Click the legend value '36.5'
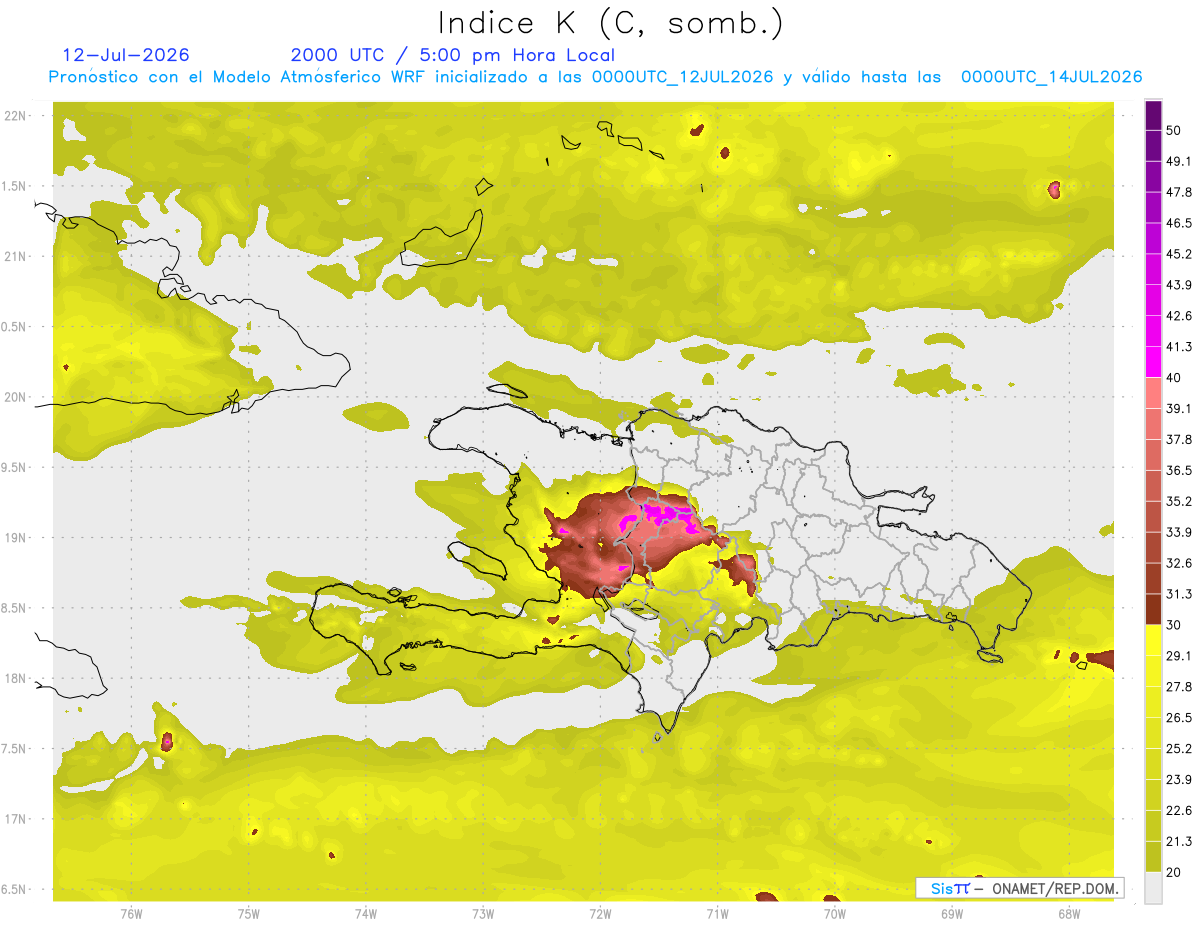The width and height of the screenshot is (1200, 927). (x=1179, y=470)
